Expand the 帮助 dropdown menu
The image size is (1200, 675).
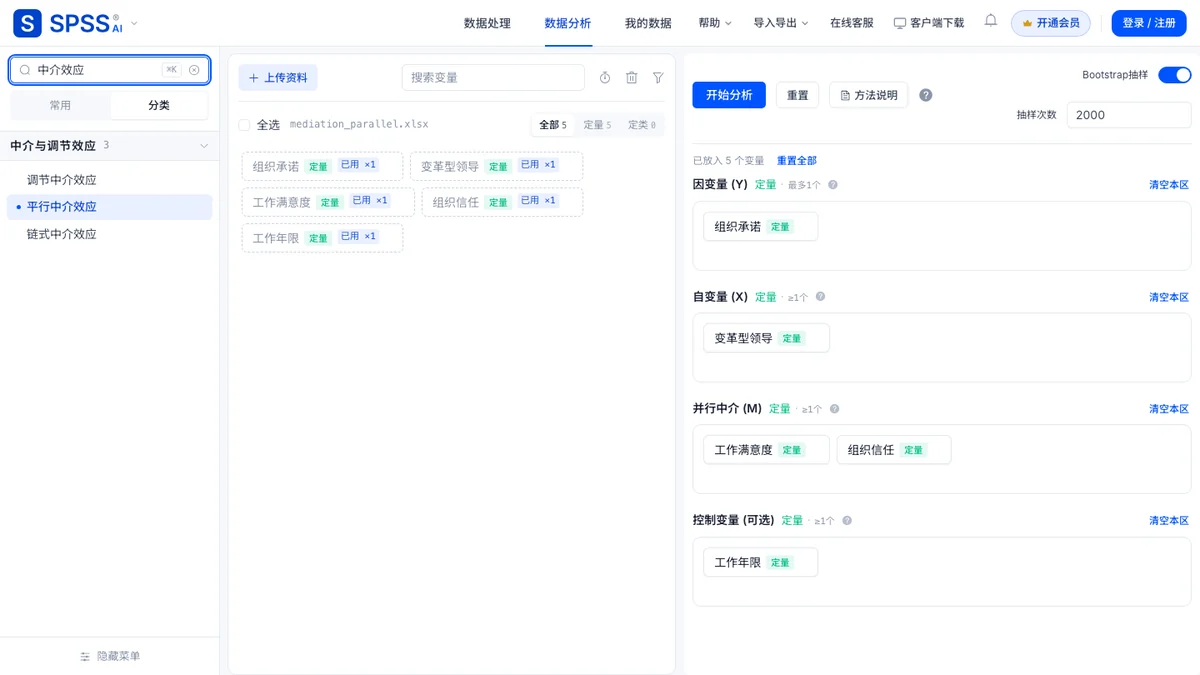click(x=715, y=23)
